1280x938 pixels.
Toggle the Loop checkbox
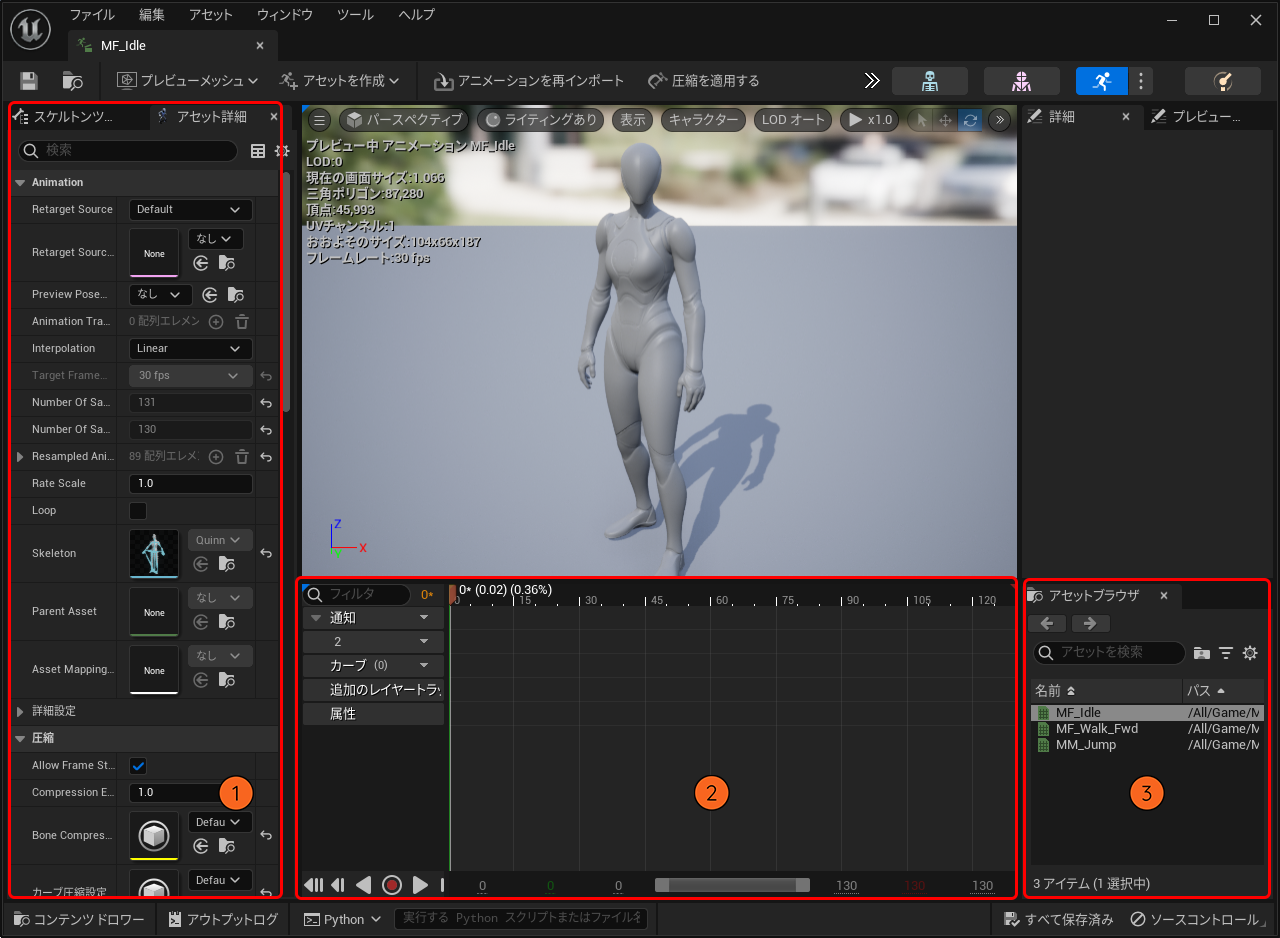tap(138, 511)
